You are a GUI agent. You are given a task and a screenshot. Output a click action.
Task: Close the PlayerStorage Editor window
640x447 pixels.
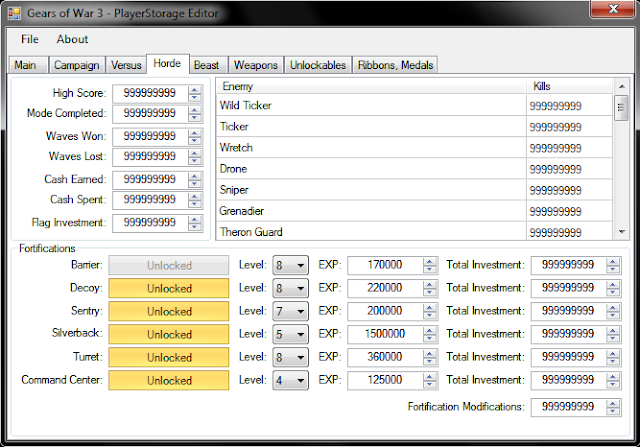613,9
